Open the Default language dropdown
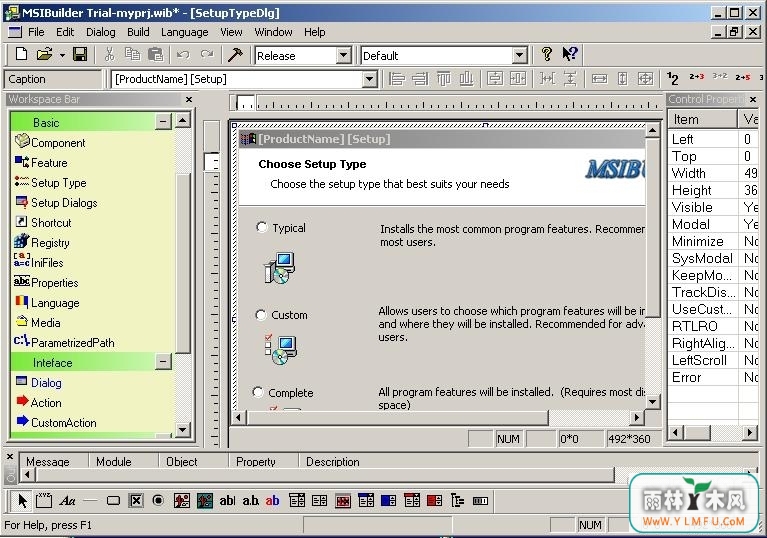This screenshot has width=767, height=538. [519, 55]
